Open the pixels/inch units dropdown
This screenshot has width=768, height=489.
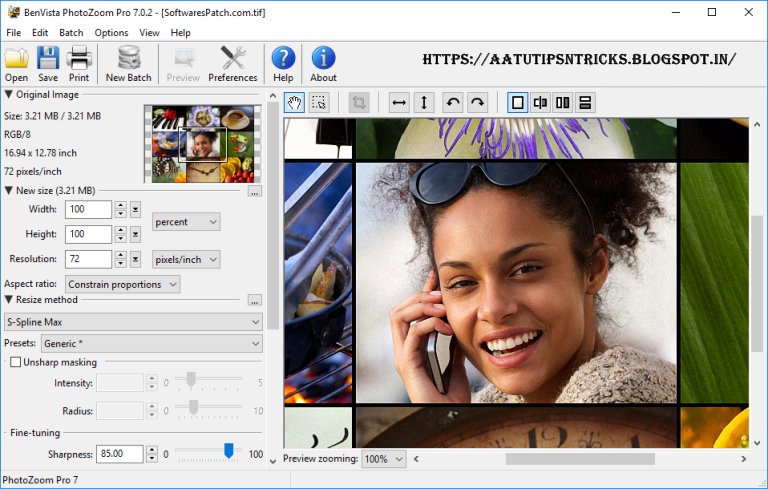coord(186,260)
